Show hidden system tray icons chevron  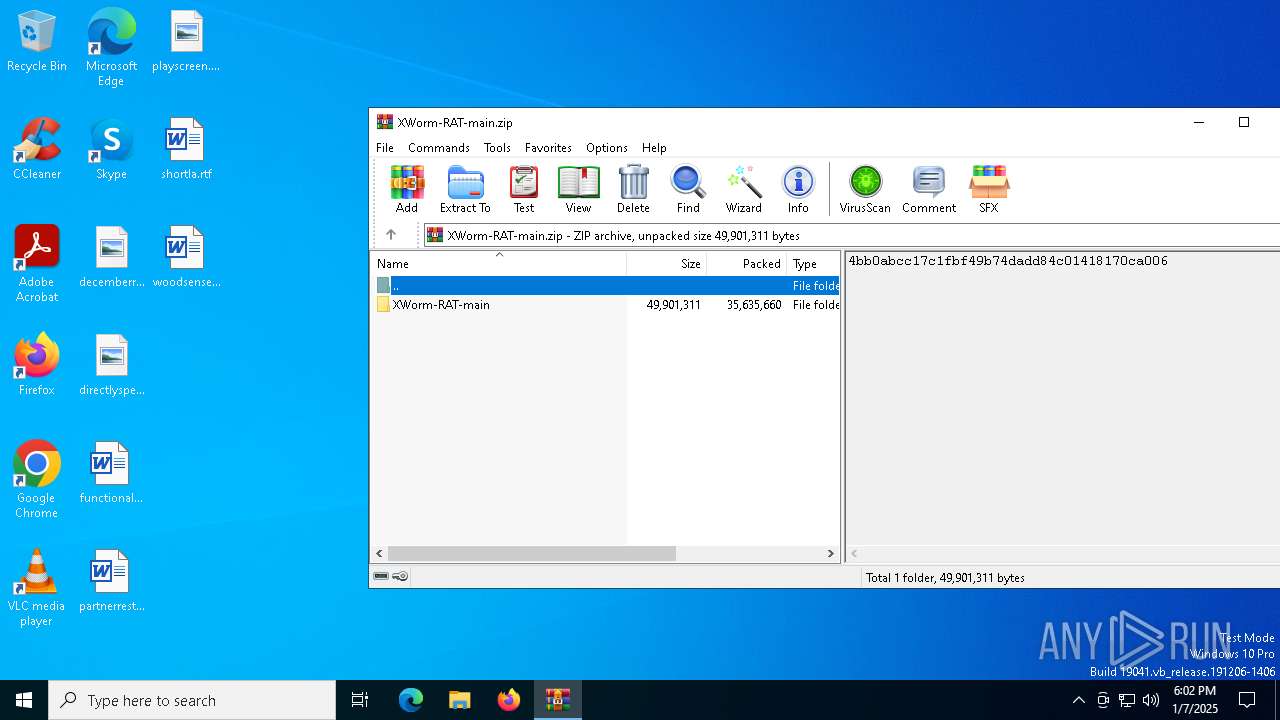pos(1078,700)
